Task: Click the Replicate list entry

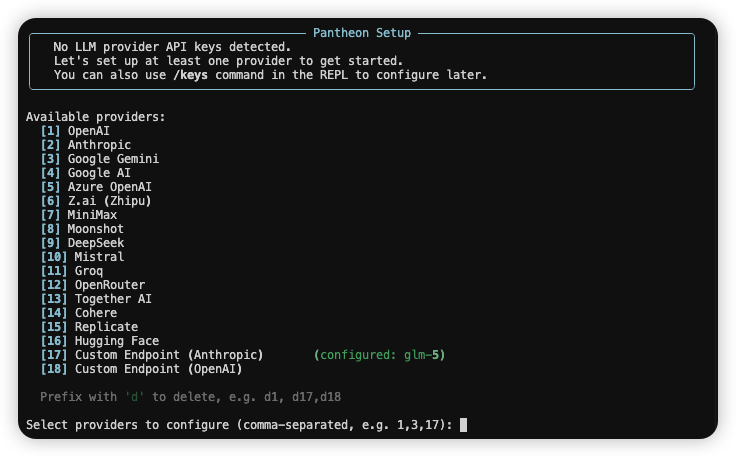Action: tap(107, 327)
